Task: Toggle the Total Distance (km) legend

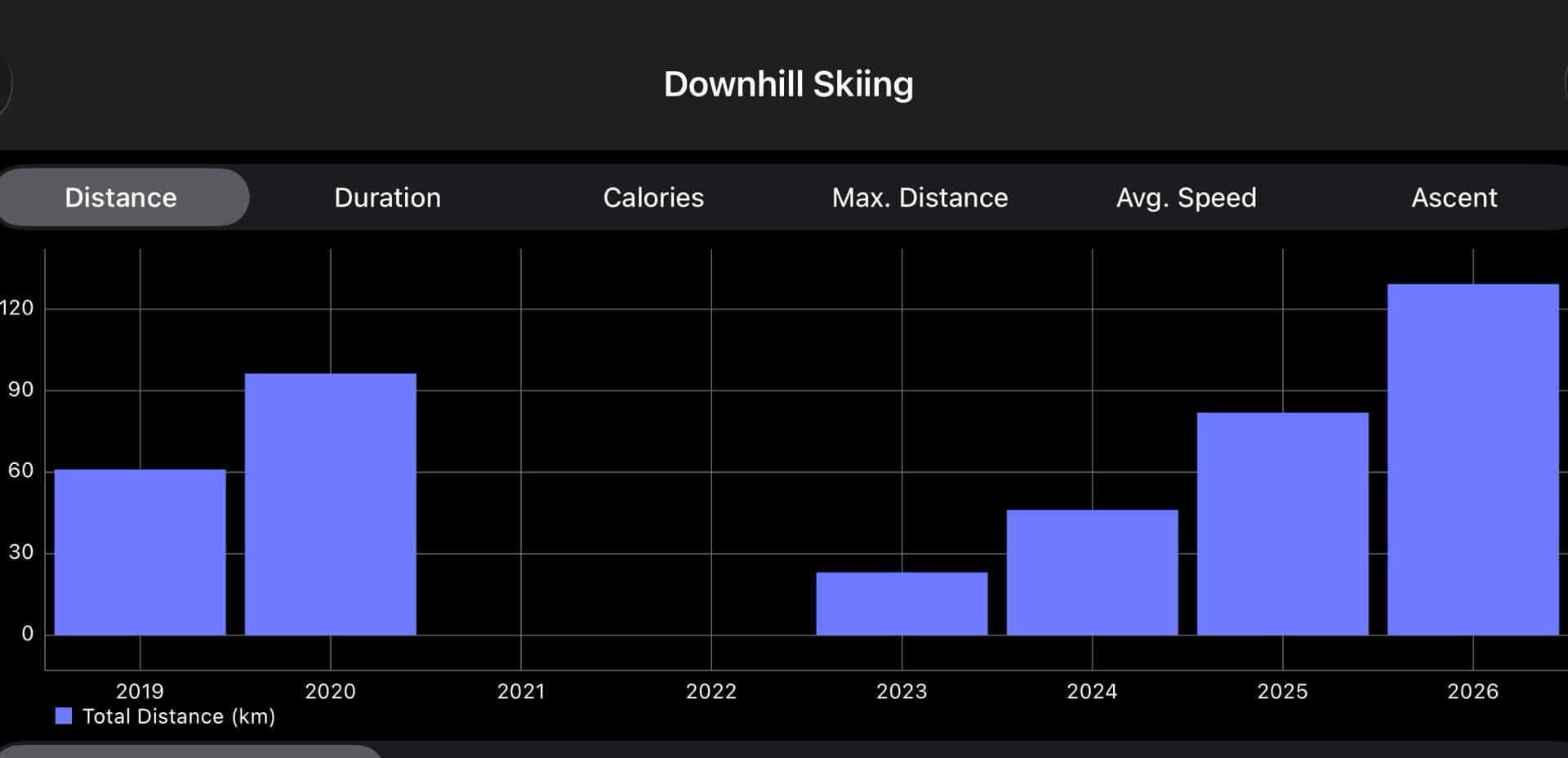Action: click(x=180, y=716)
